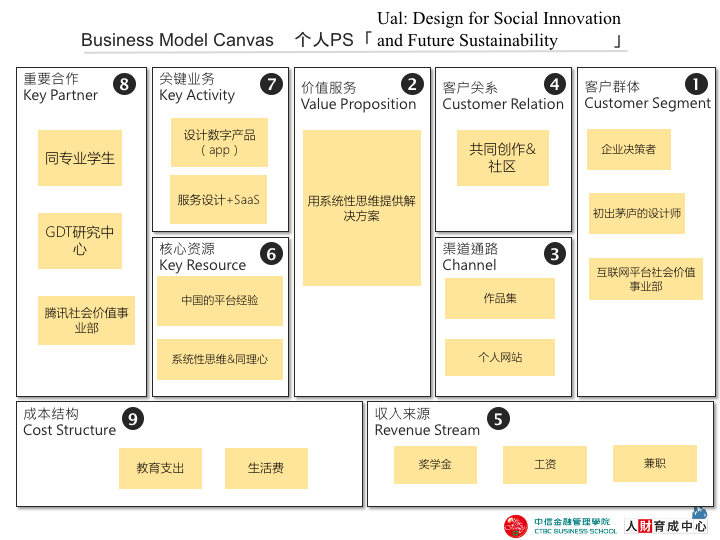Click the number 9 badge on Cost Structure
Image resolution: width=720 pixels, height=540 pixels.
coord(133,419)
